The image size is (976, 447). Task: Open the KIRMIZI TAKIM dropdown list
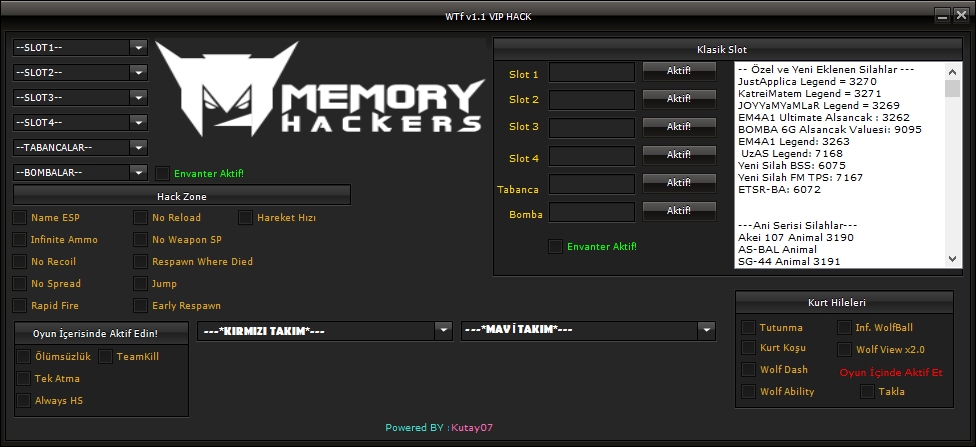point(324,331)
